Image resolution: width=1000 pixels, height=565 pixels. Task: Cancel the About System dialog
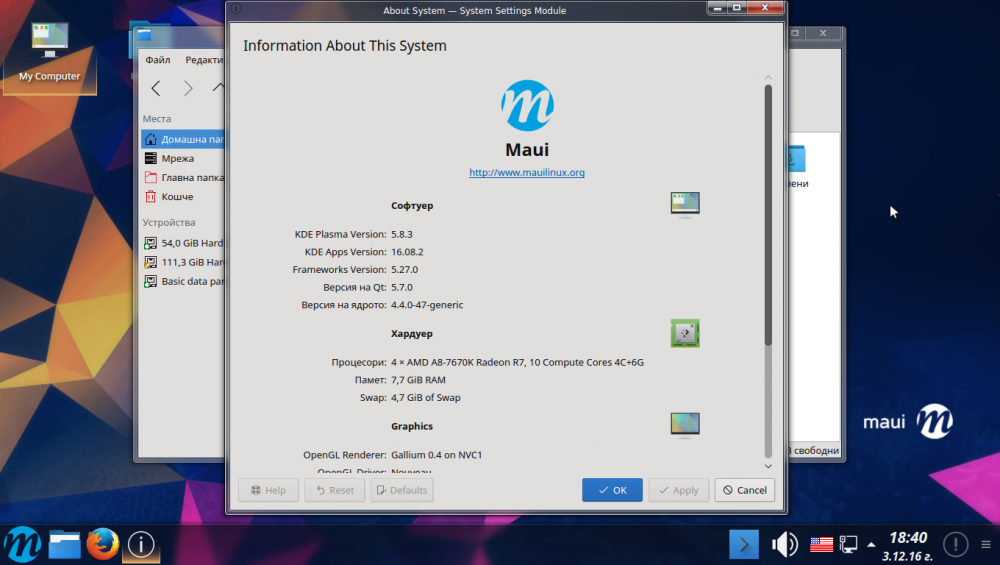coord(745,490)
